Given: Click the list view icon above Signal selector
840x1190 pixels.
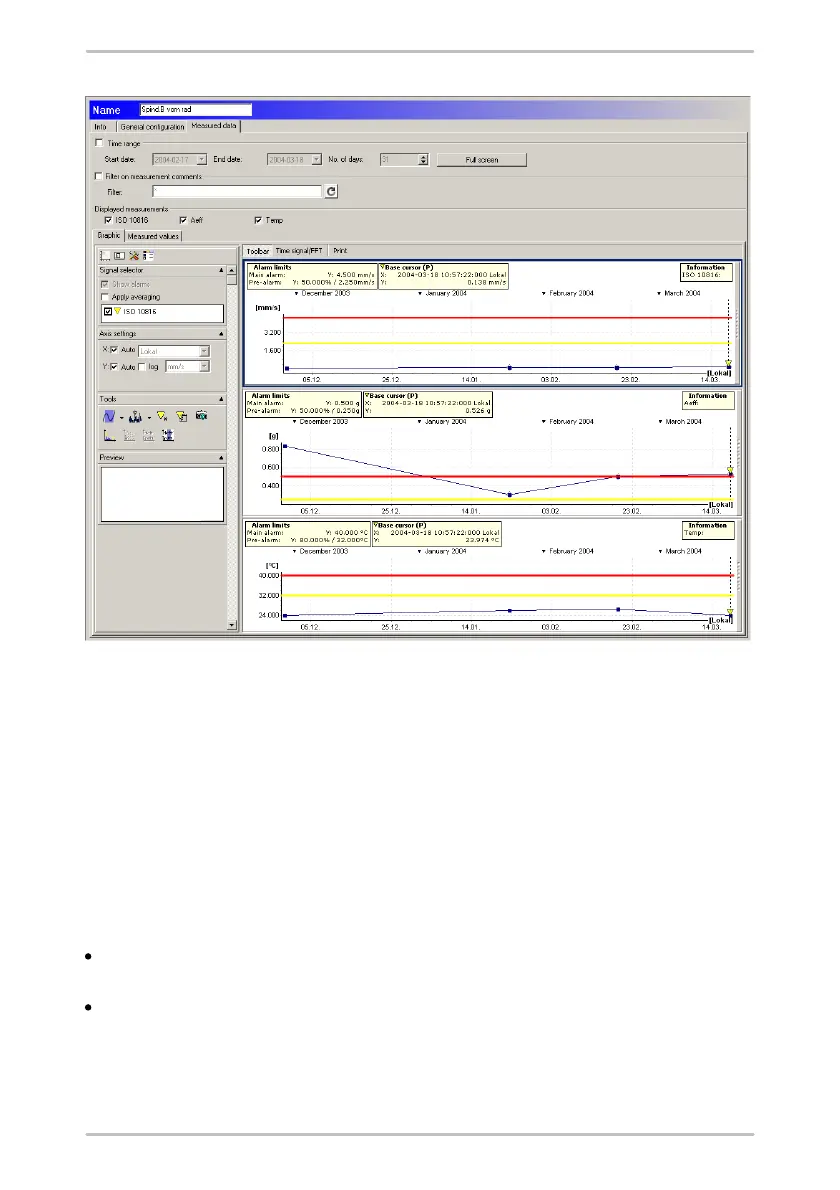Looking at the screenshot, I should pyautogui.click(x=147, y=255).
